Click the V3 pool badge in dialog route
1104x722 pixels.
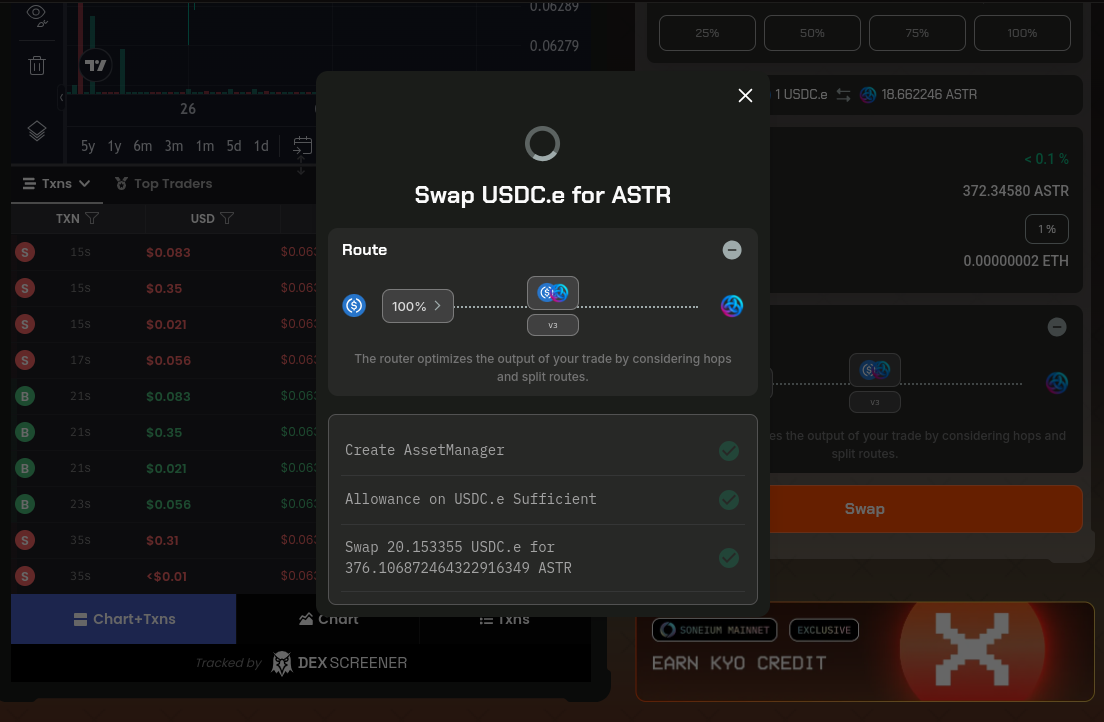coord(553,325)
